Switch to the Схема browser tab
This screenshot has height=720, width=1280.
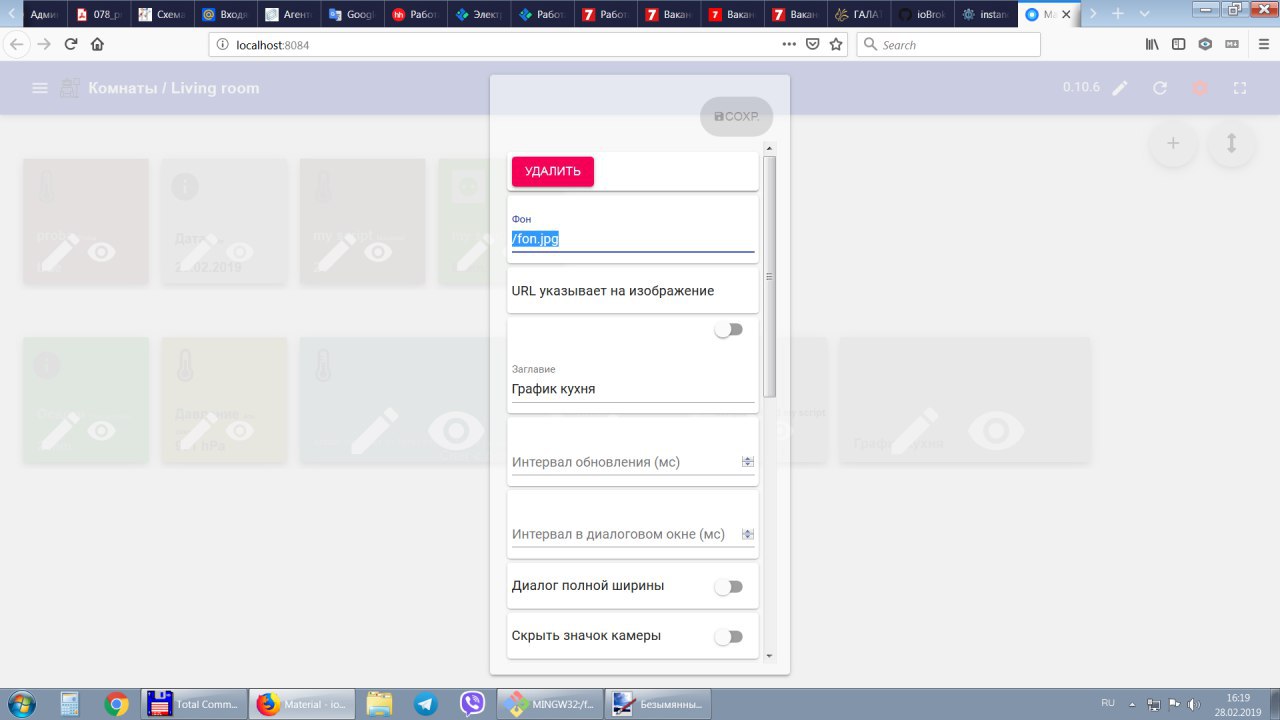coord(162,14)
